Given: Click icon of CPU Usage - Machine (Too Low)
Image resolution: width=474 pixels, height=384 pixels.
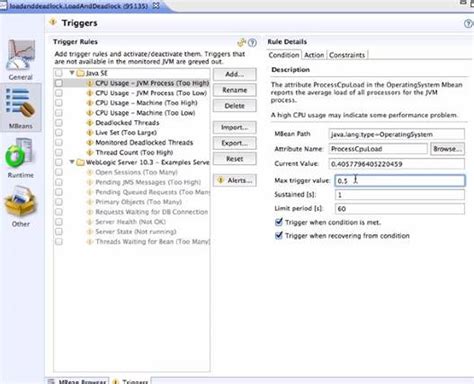Looking at the screenshot, I should [x=89, y=113].
